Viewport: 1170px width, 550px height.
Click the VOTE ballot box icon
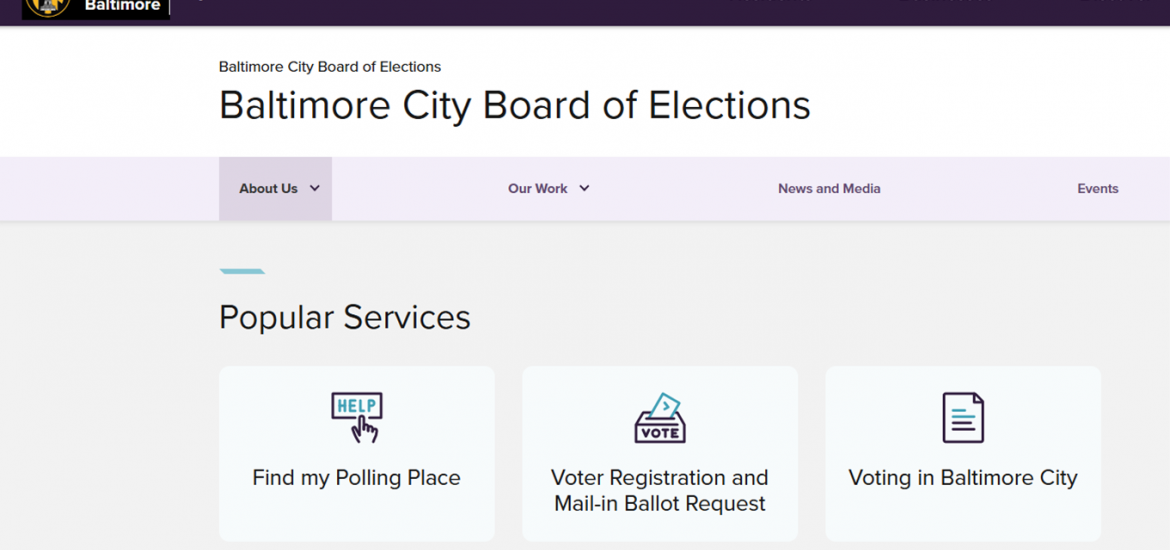coord(660,419)
